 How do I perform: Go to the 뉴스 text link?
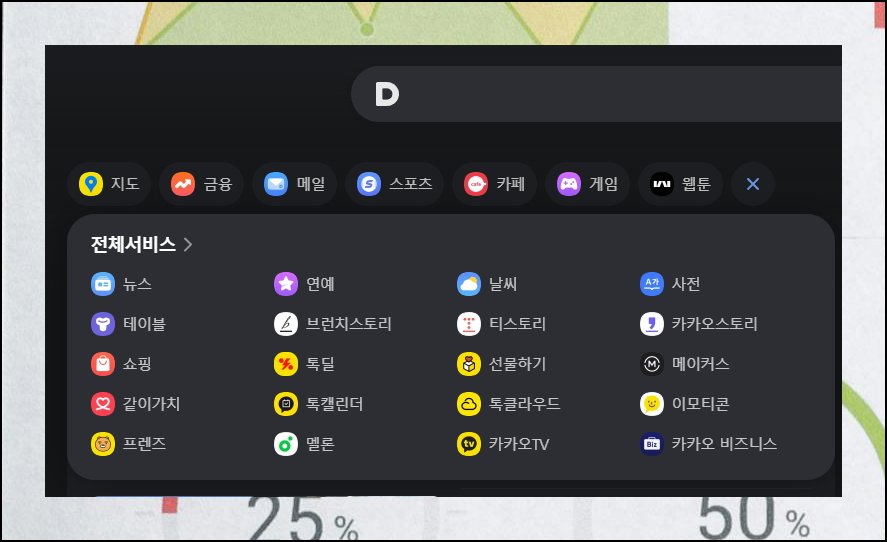pyautogui.click(x=137, y=284)
